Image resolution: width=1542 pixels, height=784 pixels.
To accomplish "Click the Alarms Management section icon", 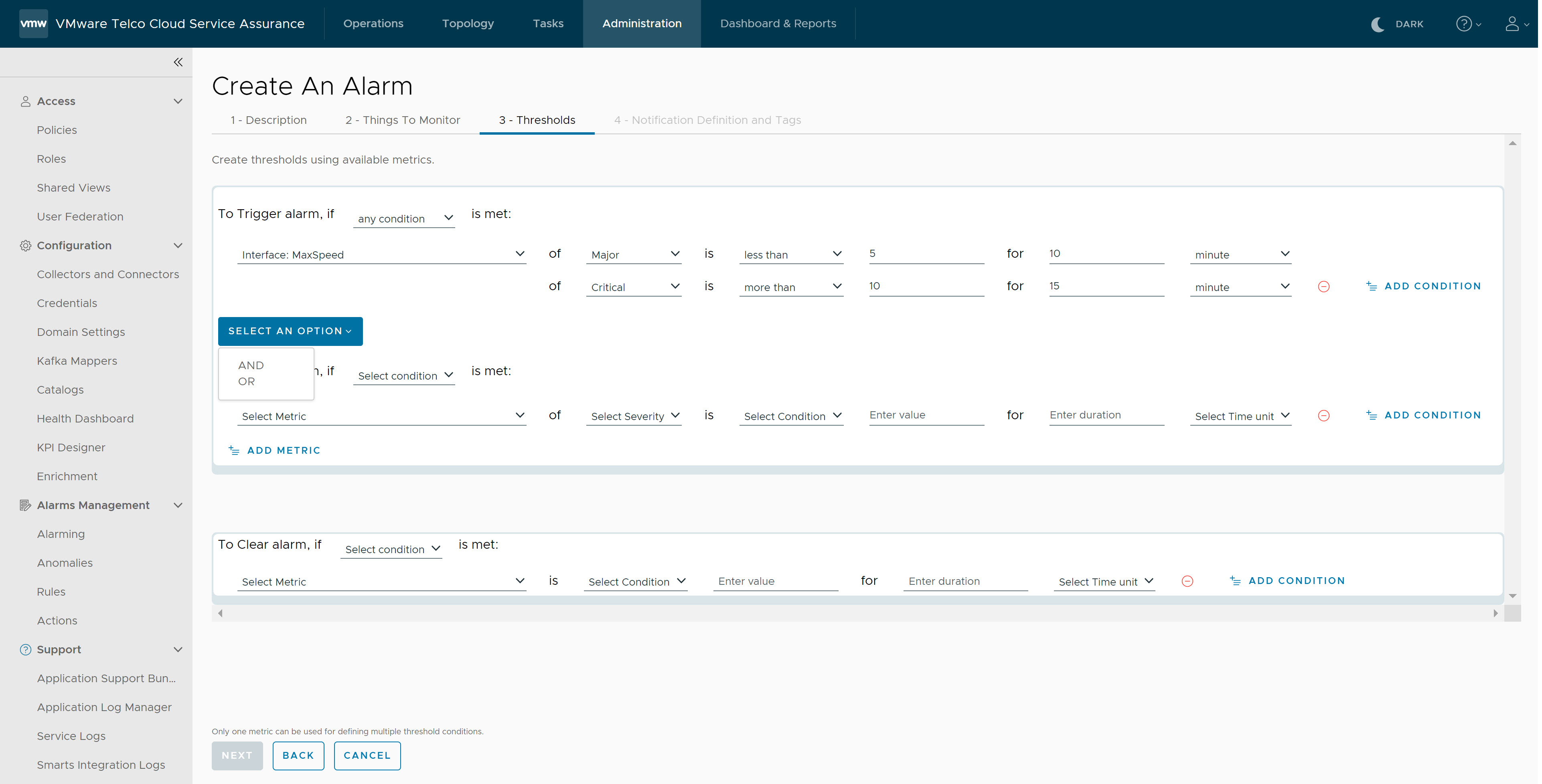I will click(25, 505).
